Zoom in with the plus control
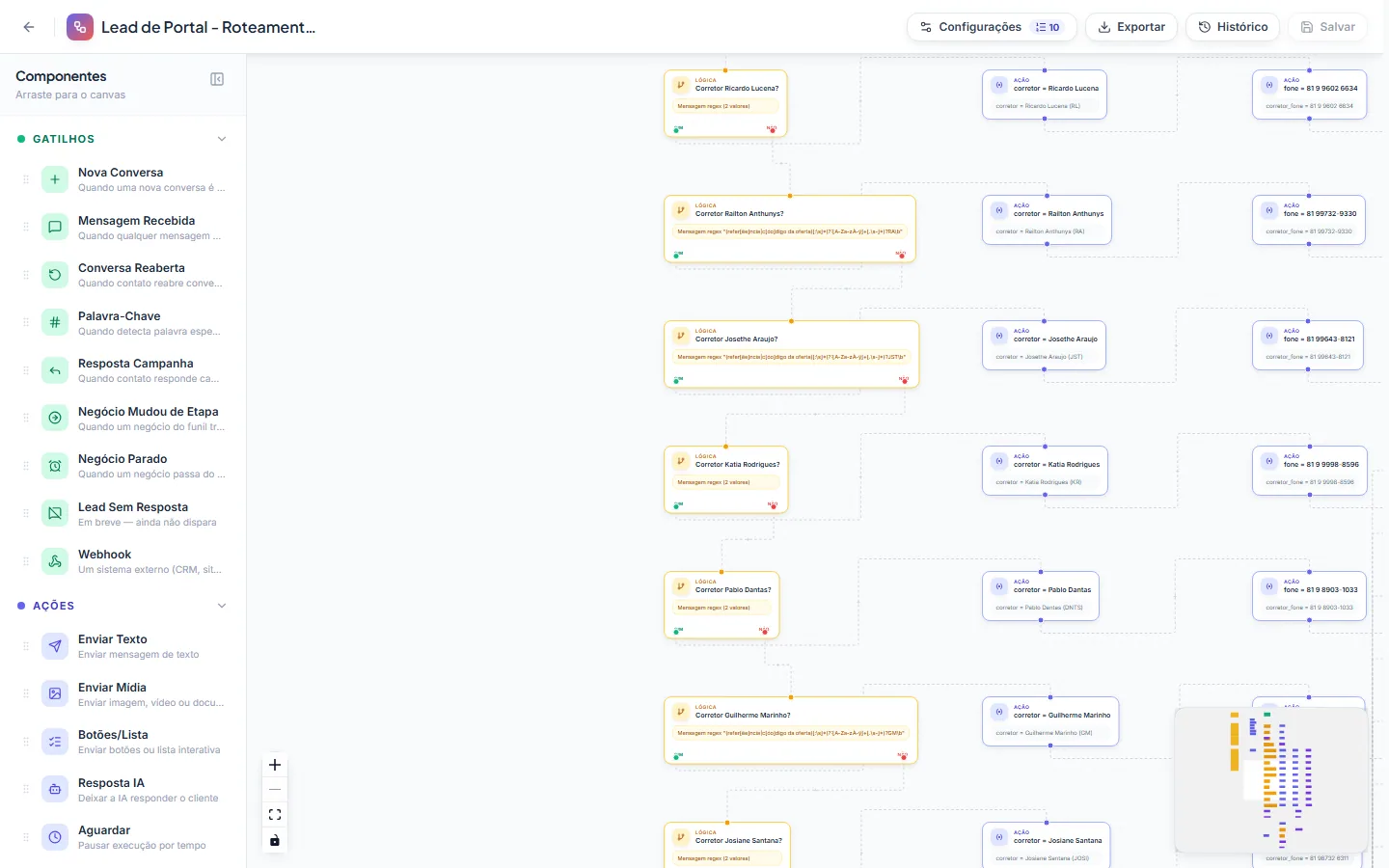The image size is (1389, 868). [x=275, y=765]
